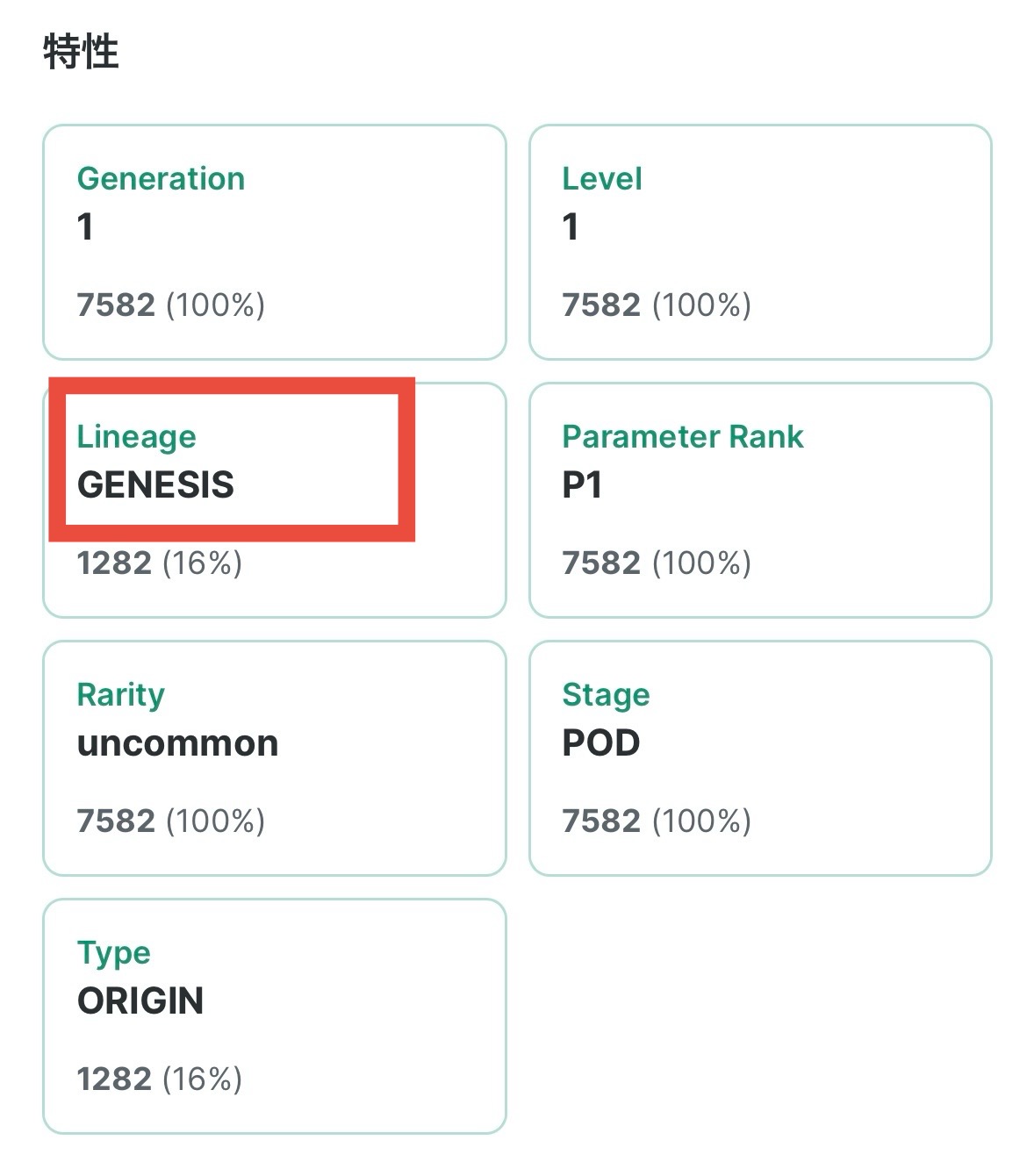Click the Type trait label
1034x1176 pixels.
(x=113, y=952)
